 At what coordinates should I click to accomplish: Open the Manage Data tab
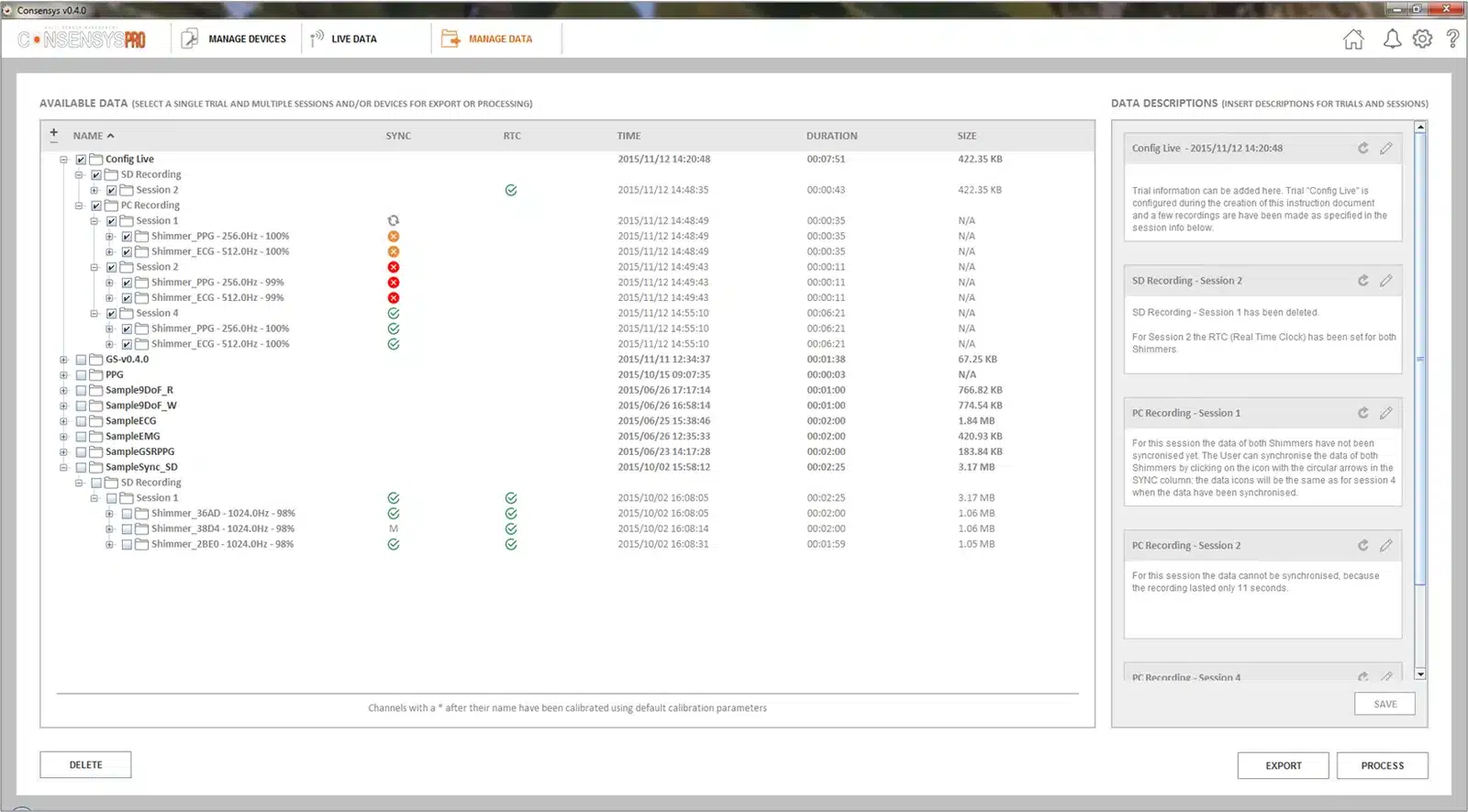(x=487, y=39)
